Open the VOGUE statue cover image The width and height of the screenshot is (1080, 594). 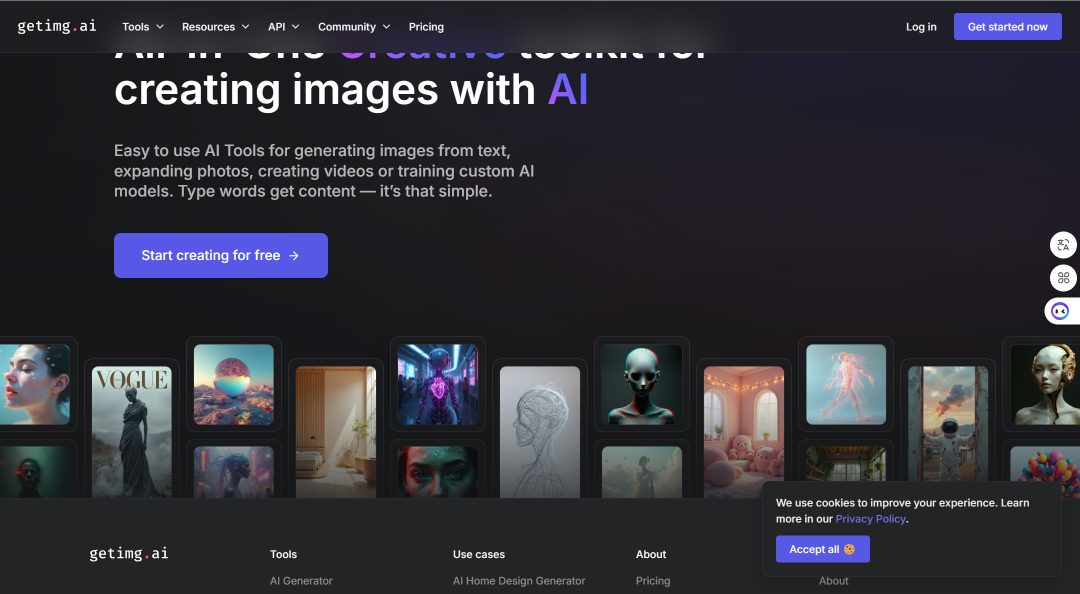pos(132,431)
